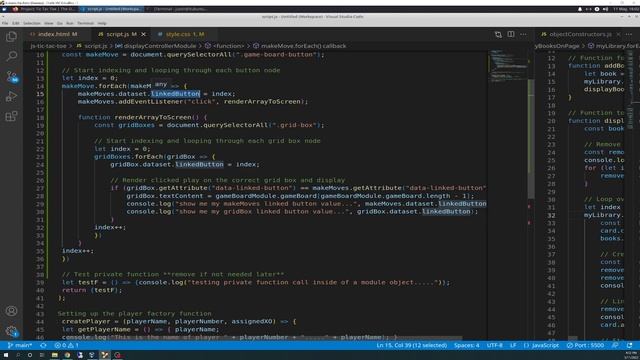640x360 pixels.
Task: Click the vertical scrollbar of script.js editor
Action: click(x=531, y=139)
